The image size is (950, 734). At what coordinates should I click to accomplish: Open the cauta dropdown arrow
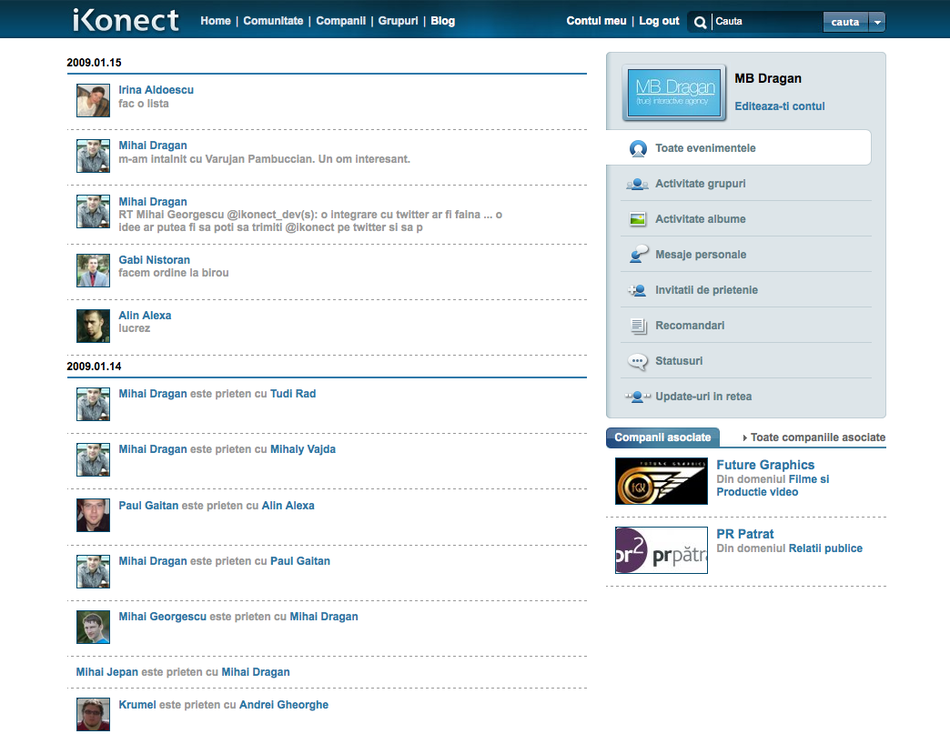(877, 22)
